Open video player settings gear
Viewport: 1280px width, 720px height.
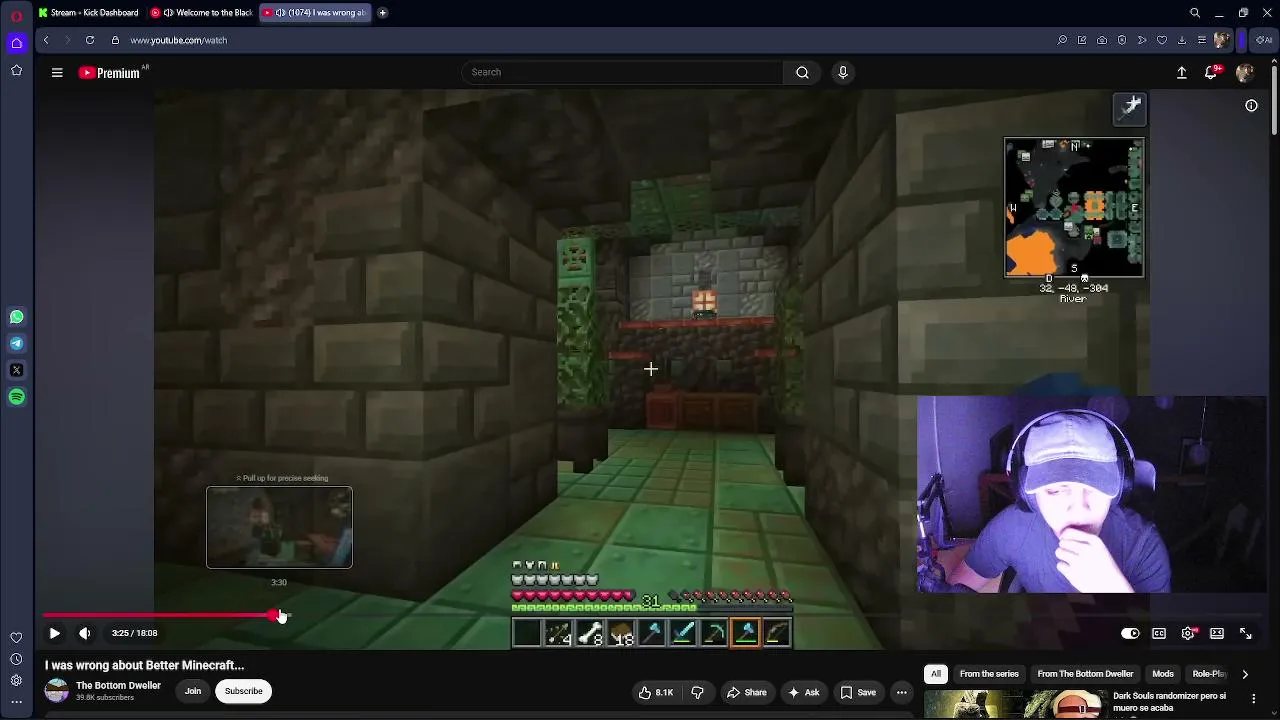[1188, 633]
